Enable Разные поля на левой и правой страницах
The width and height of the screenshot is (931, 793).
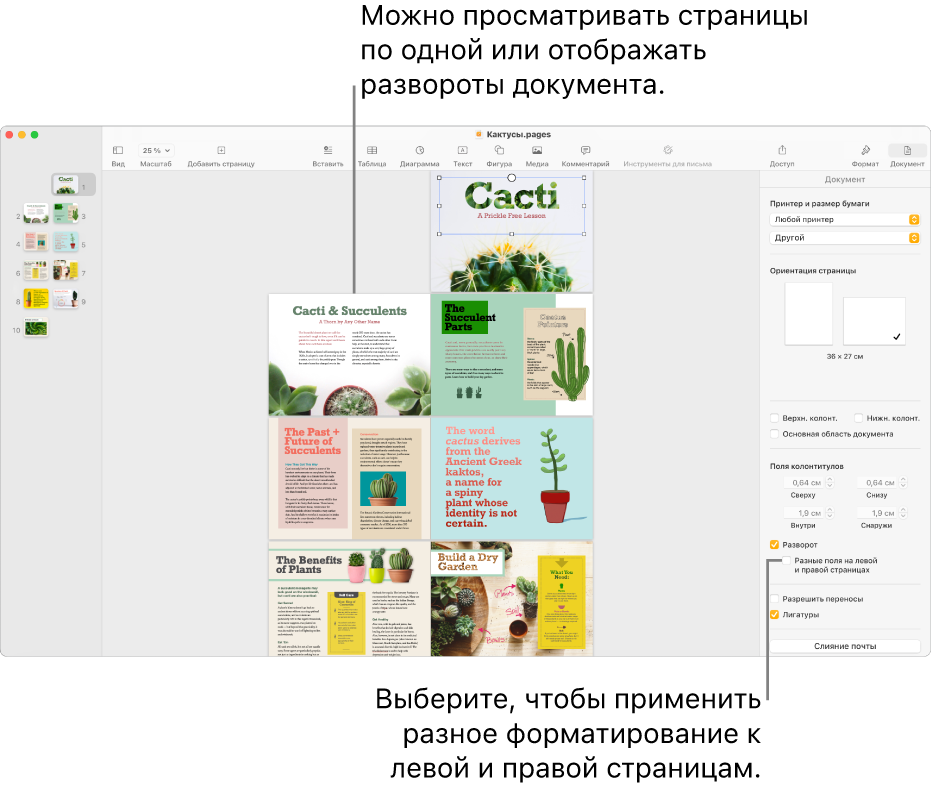[787, 560]
